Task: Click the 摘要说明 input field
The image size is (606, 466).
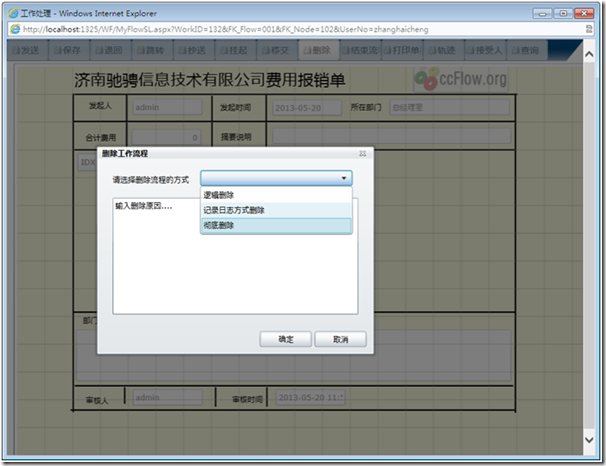Action: pos(392,136)
